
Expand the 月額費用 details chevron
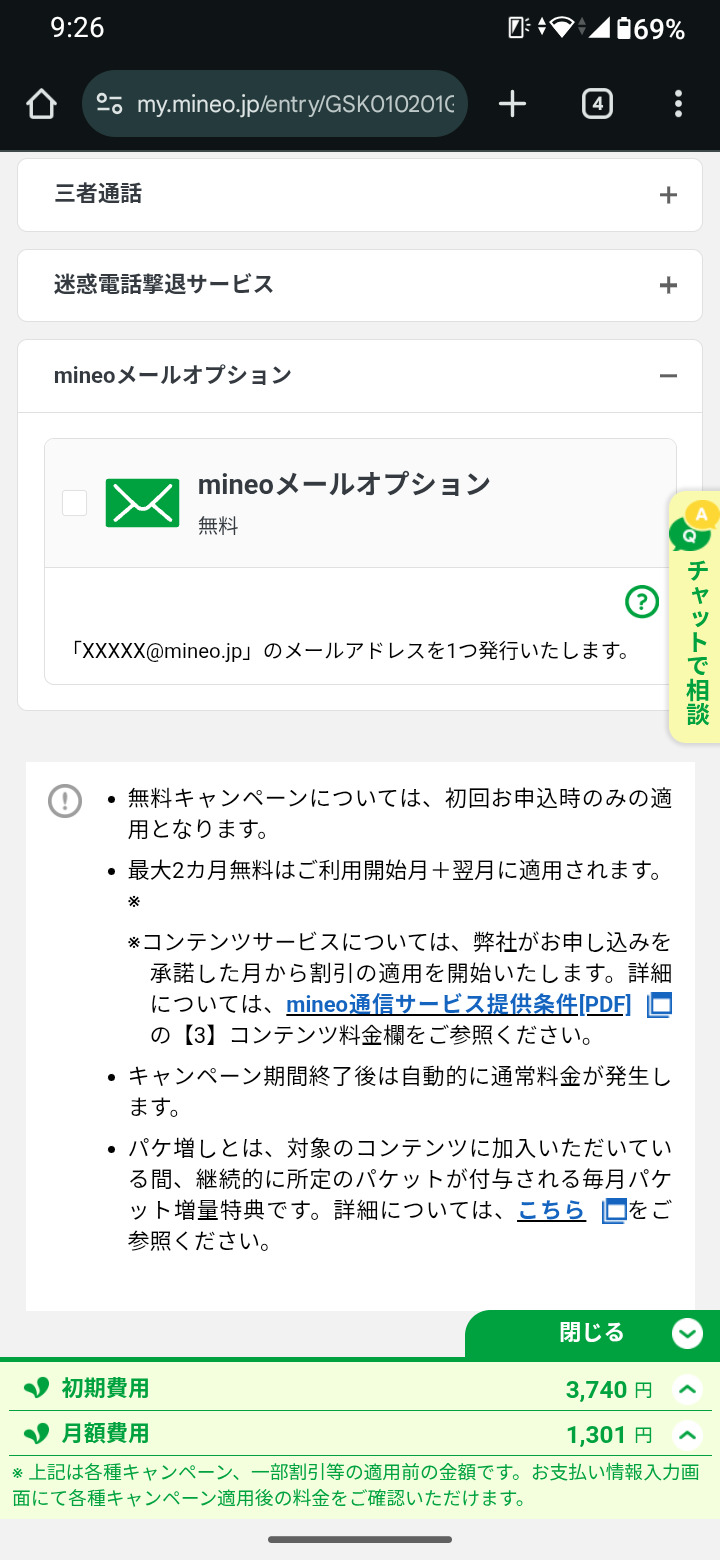pyautogui.click(x=688, y=1435)
